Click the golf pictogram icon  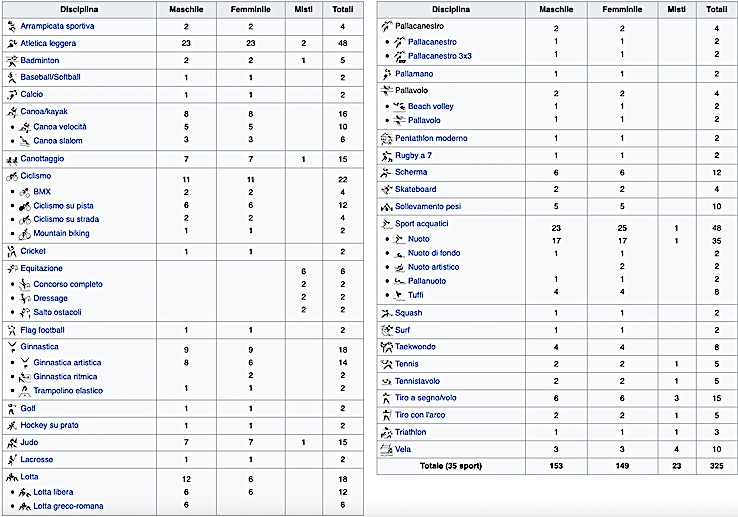[11, 408]
